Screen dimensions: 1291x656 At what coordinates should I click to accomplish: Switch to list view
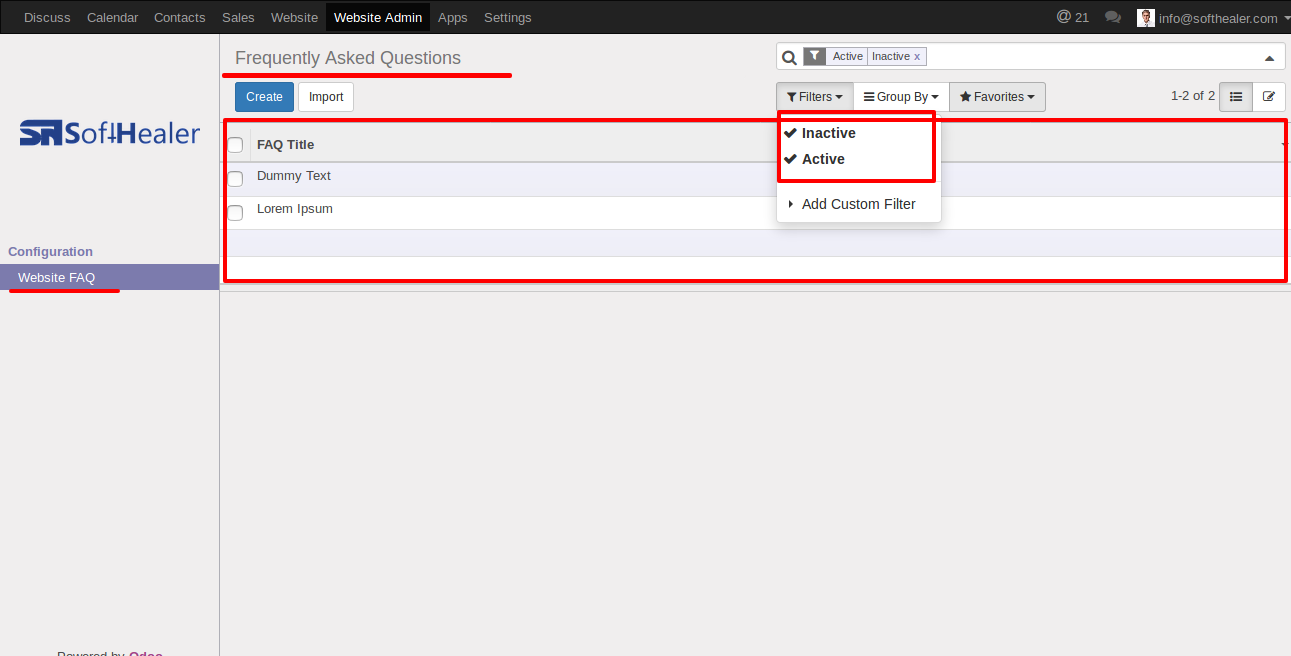[1236, 97]
